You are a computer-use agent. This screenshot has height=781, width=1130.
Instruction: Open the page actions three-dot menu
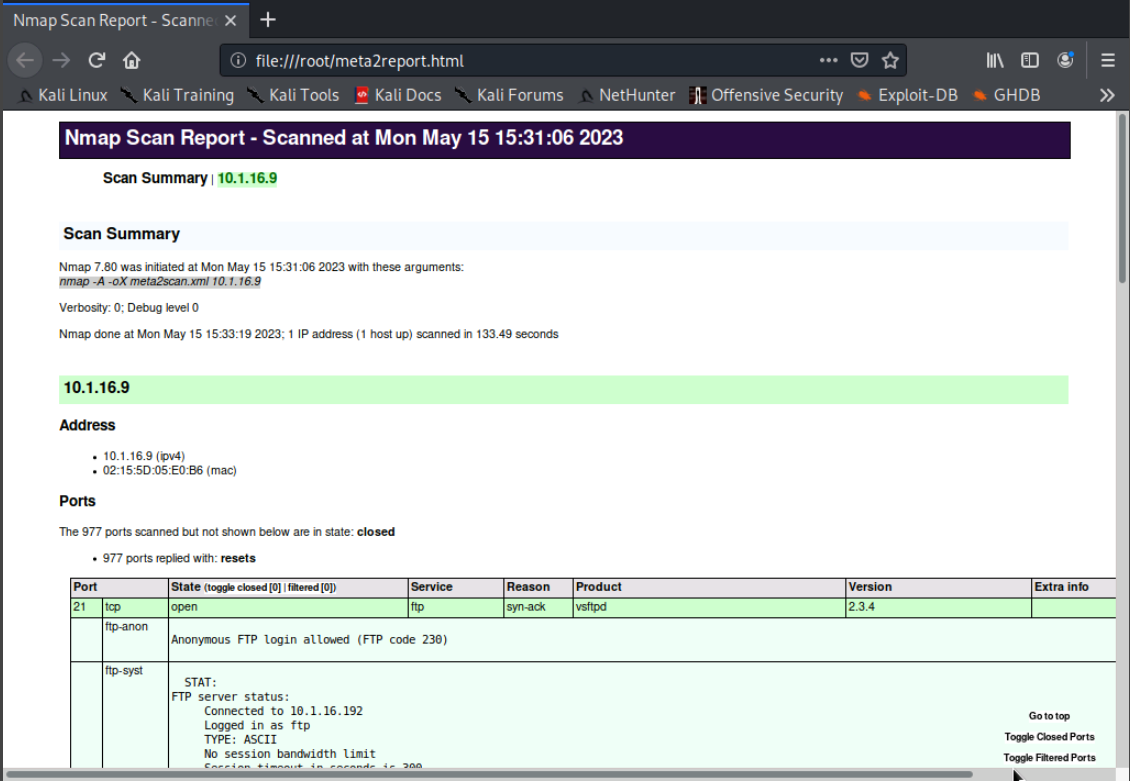tap(829, 61)
